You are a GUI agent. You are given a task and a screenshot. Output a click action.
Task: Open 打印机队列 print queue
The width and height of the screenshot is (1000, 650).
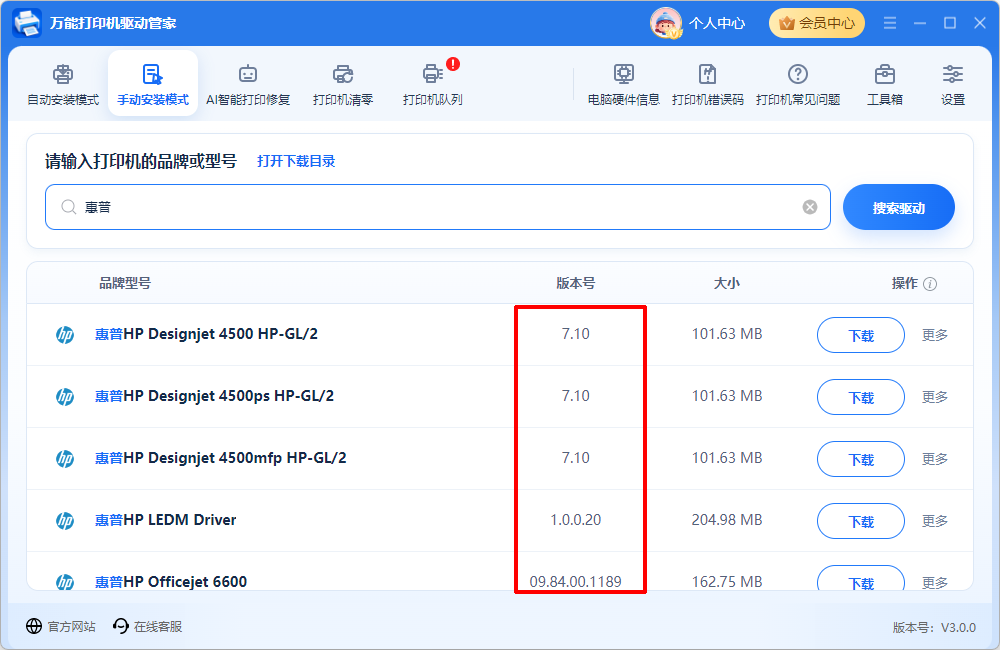[433, 84]
